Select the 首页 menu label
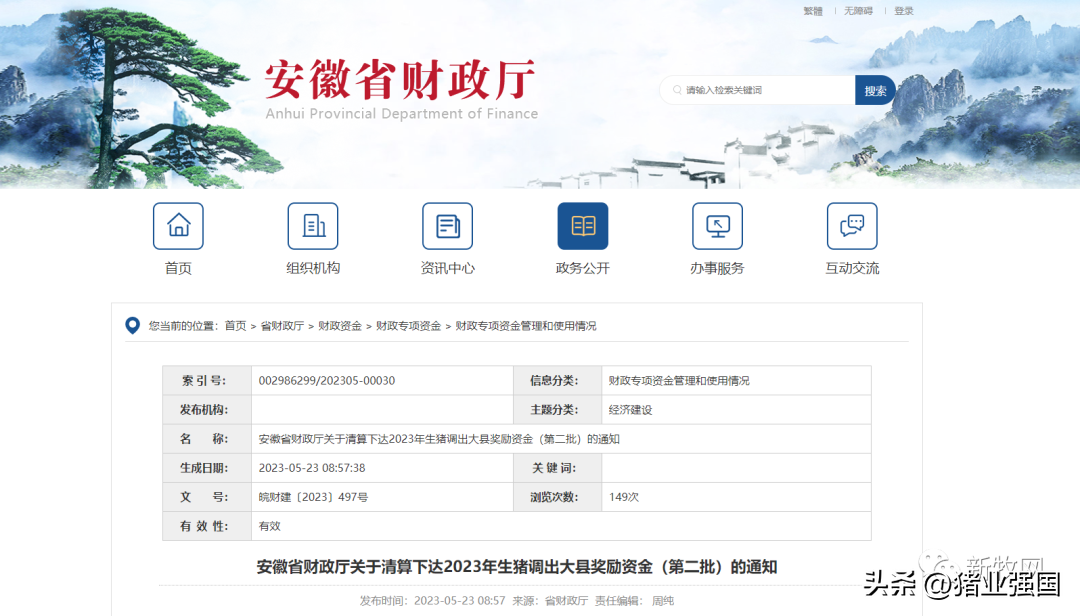This screenshot has width=1080, height=616. 178,268
